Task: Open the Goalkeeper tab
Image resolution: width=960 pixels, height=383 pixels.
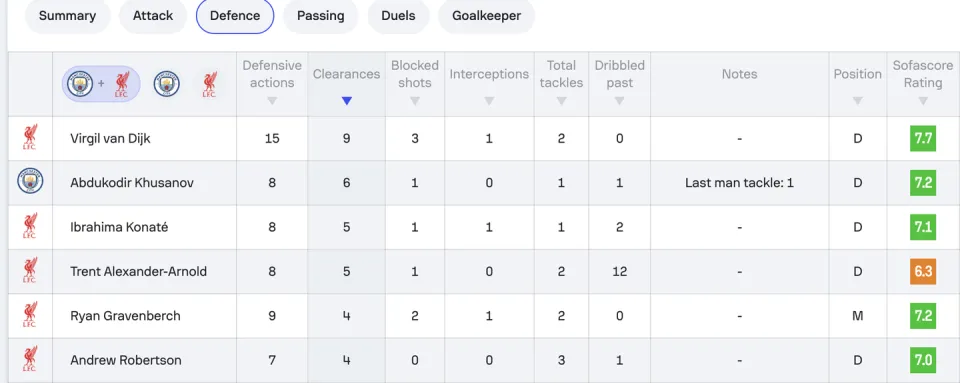Action: [x=486, y=16]
